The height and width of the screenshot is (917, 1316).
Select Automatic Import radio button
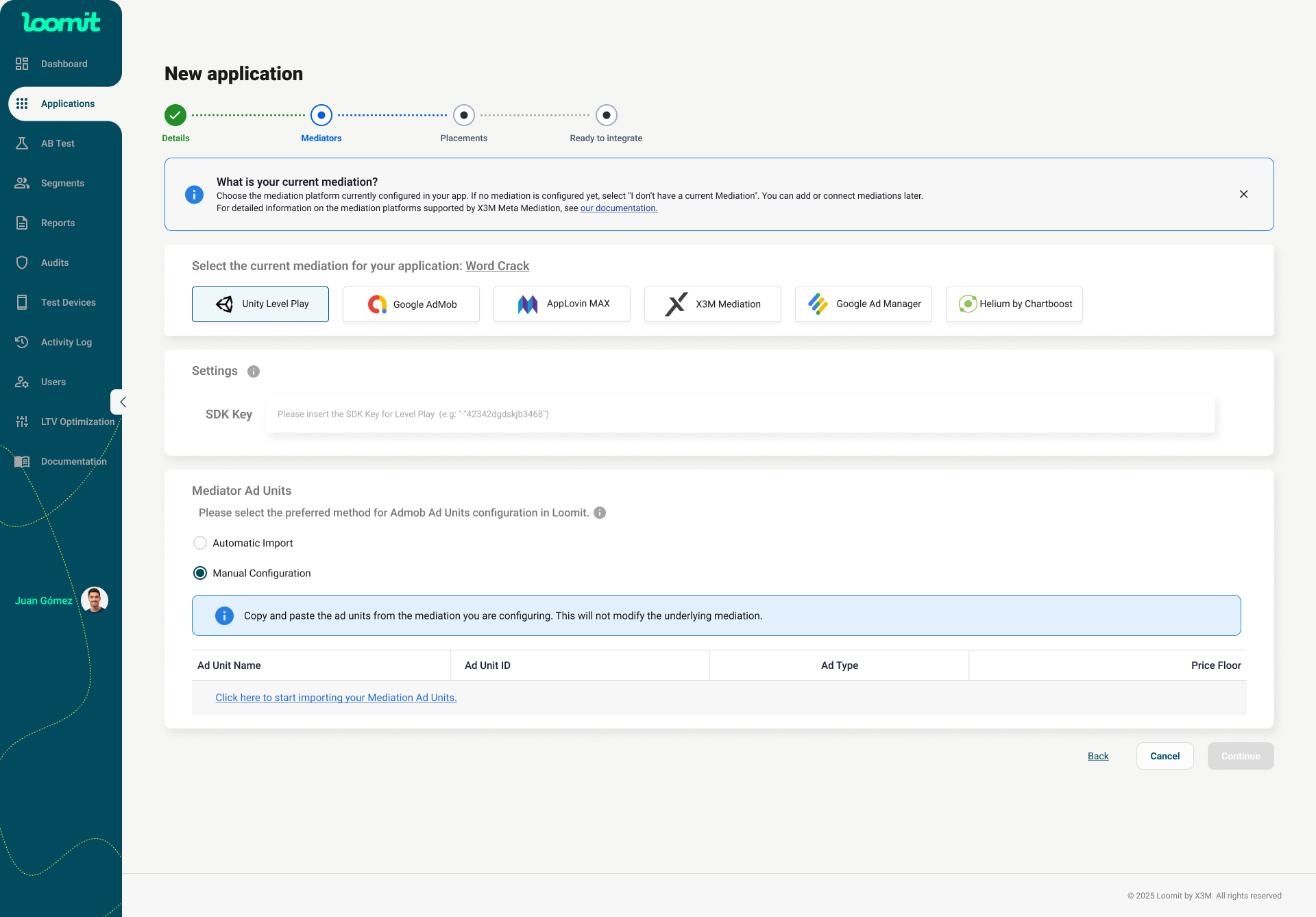pyautogui.click(x=200, y=543)
